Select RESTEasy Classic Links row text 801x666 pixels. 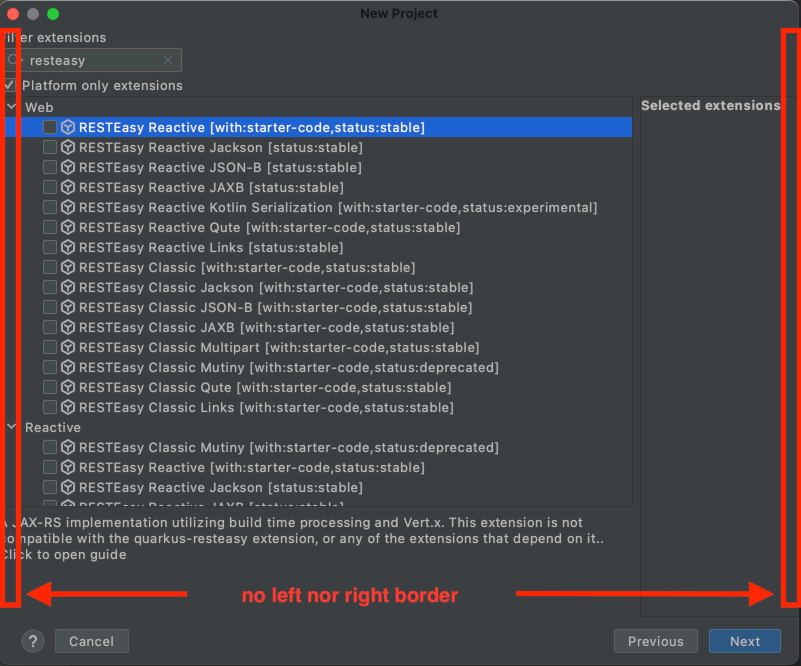click(266, 408)
